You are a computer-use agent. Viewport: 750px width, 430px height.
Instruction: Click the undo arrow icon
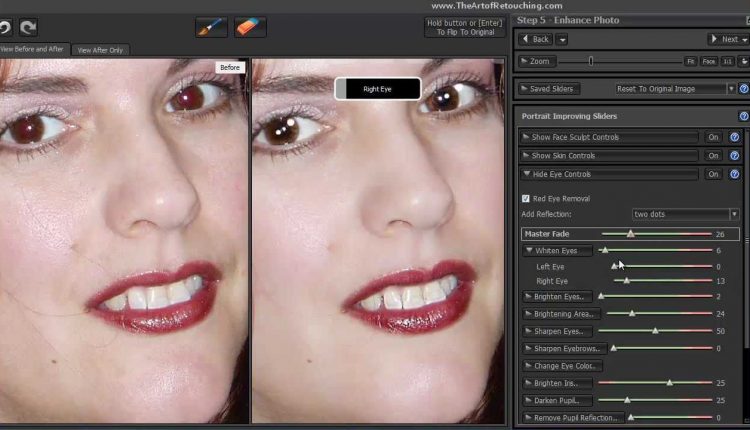tap(5, 27)
